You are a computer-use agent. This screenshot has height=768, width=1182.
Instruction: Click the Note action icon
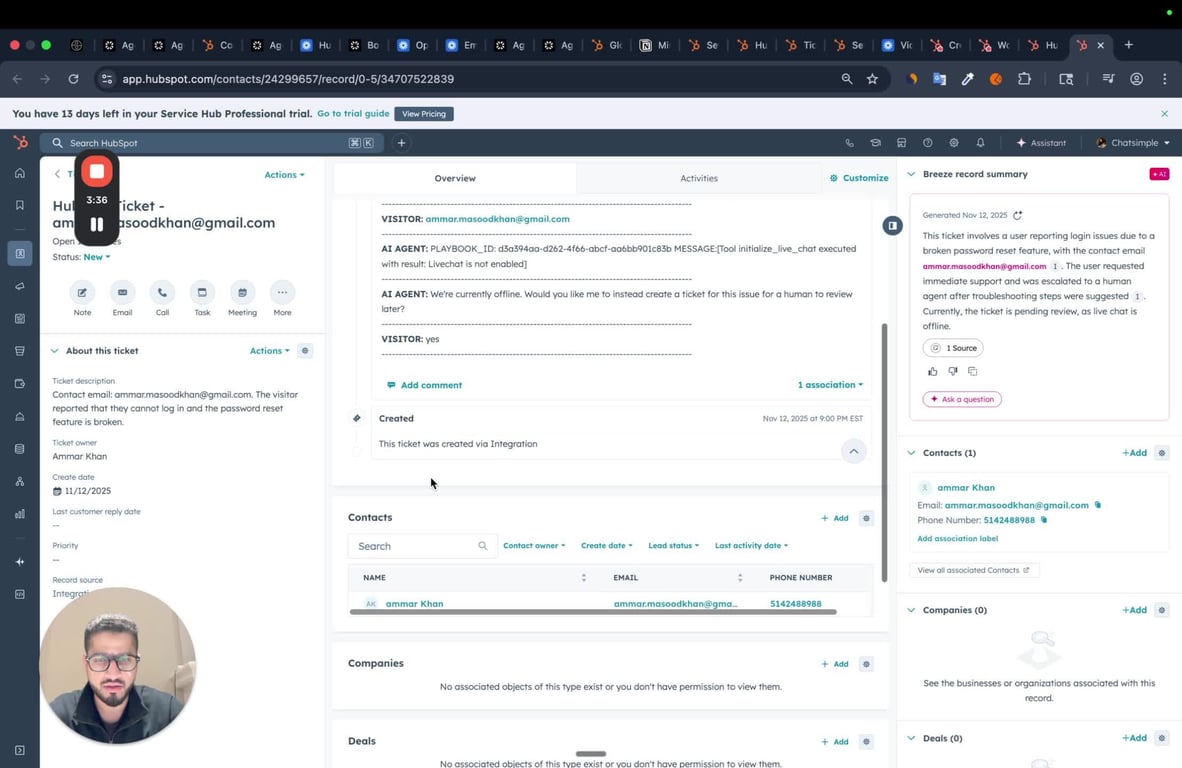pyautogui.click(x=82, y=292)
